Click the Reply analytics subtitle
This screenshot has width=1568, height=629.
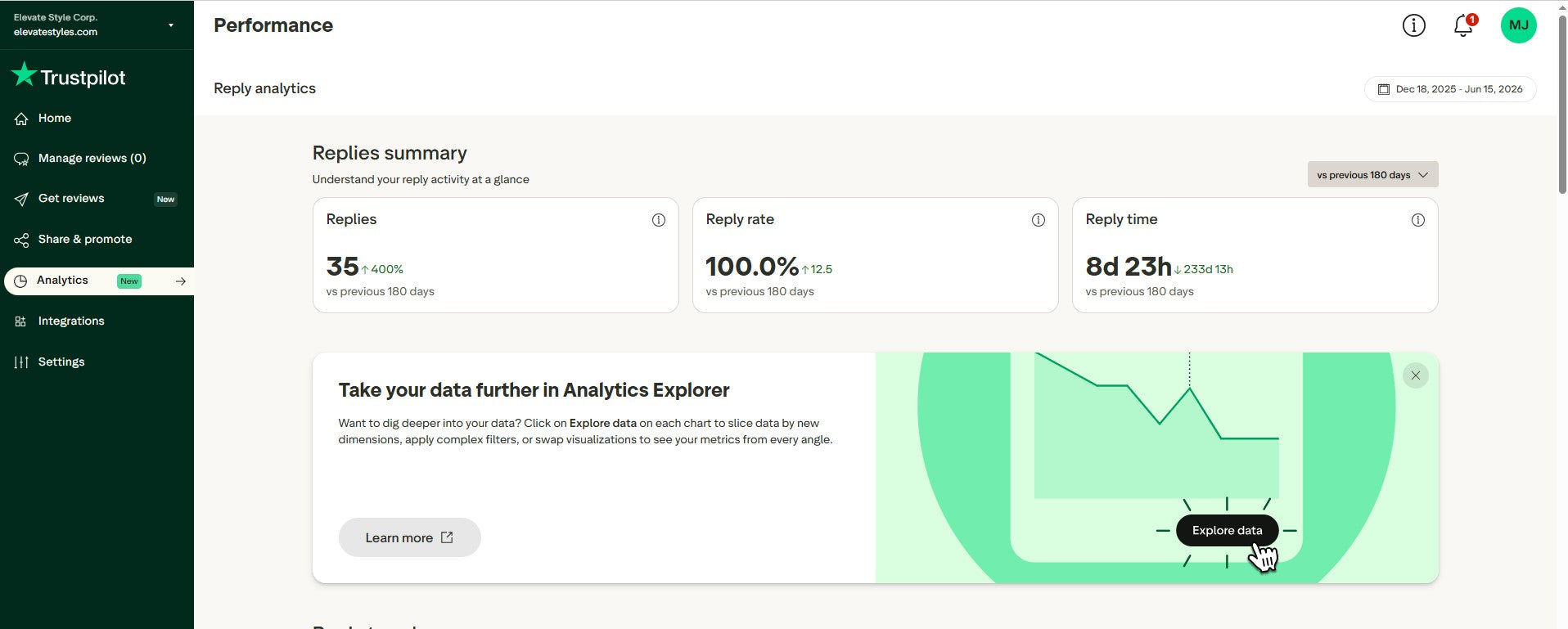coord(264,88)
